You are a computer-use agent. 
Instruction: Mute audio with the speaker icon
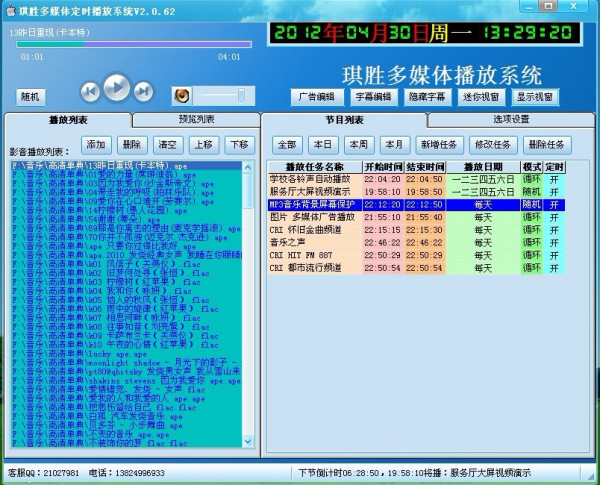(182, 96)
